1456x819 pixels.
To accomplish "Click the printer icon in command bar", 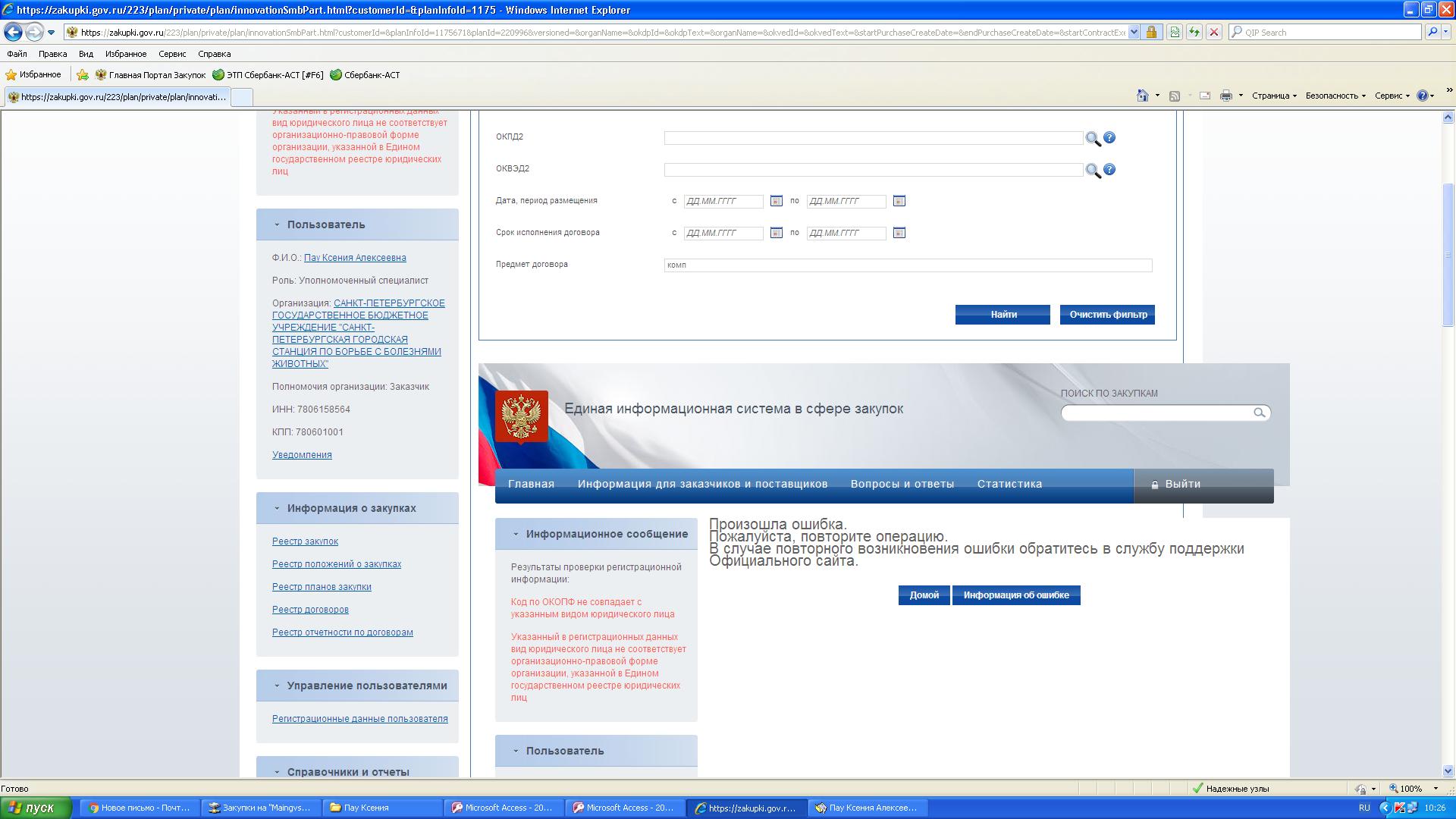I will (1225, 96).
